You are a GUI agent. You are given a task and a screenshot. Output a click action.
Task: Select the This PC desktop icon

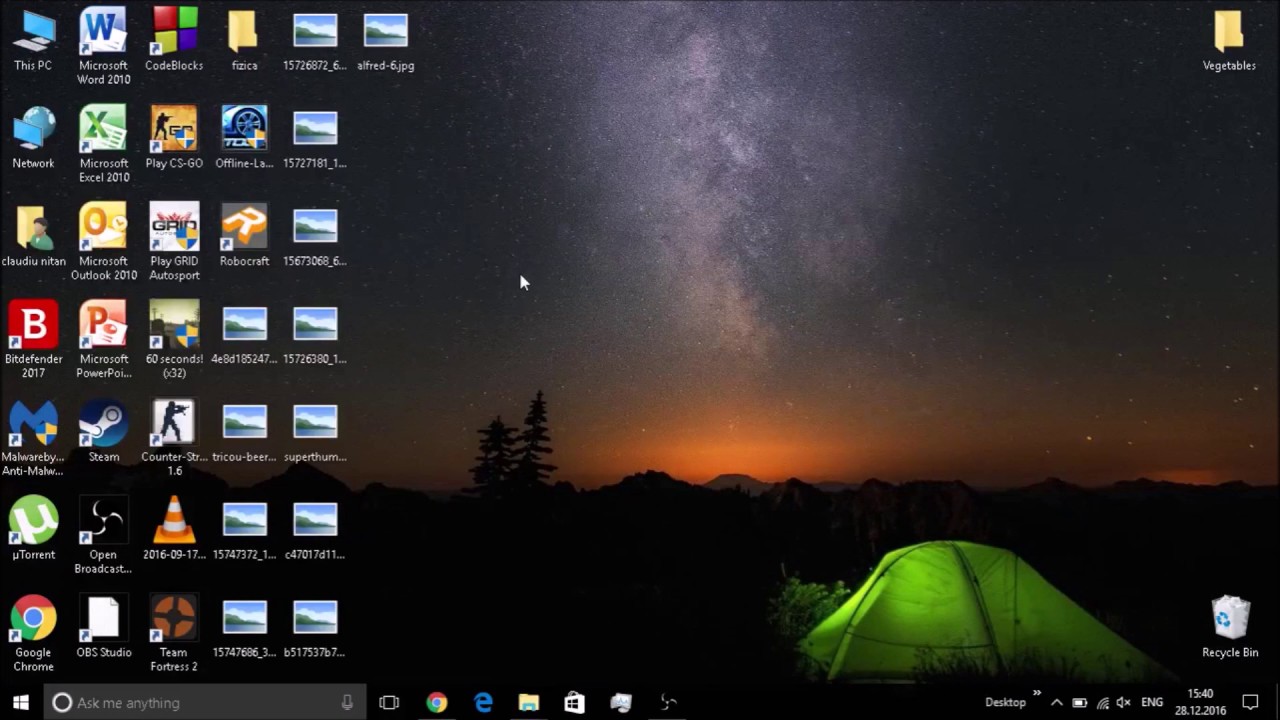33,40
